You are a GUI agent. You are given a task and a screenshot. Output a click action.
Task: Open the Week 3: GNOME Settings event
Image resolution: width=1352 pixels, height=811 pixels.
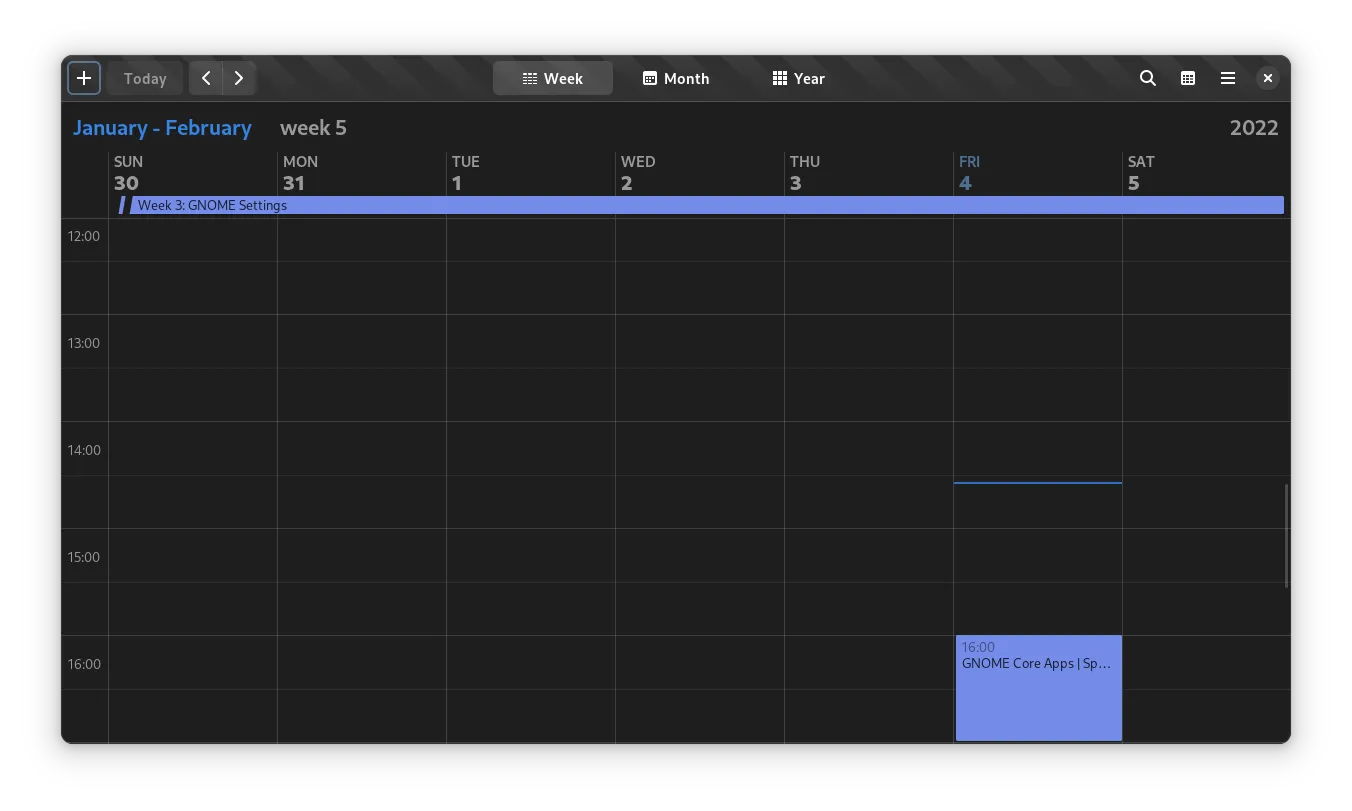click(x=700, y=205)
